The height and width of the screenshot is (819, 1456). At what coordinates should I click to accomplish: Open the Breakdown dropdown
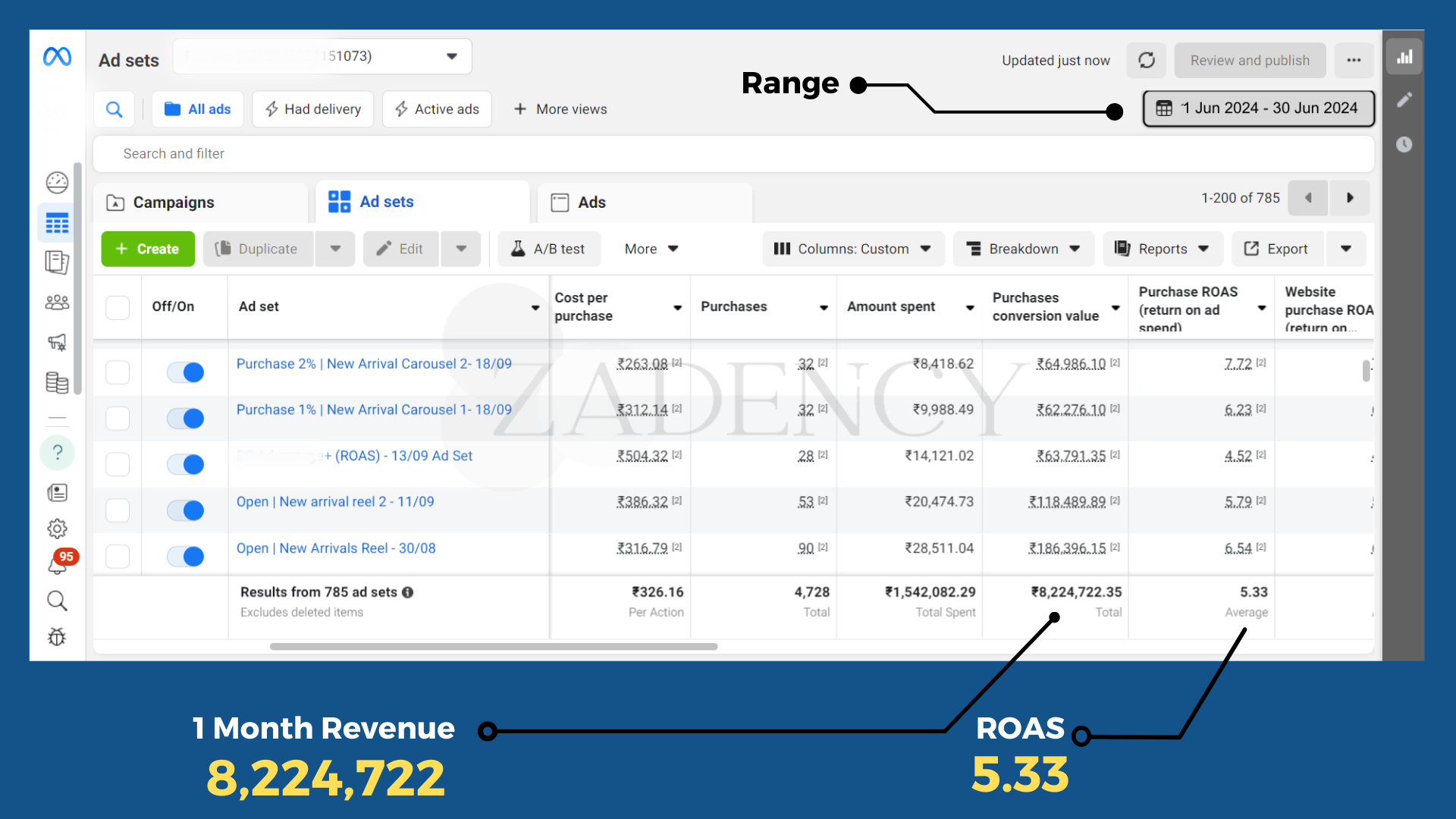(1023, 249)
